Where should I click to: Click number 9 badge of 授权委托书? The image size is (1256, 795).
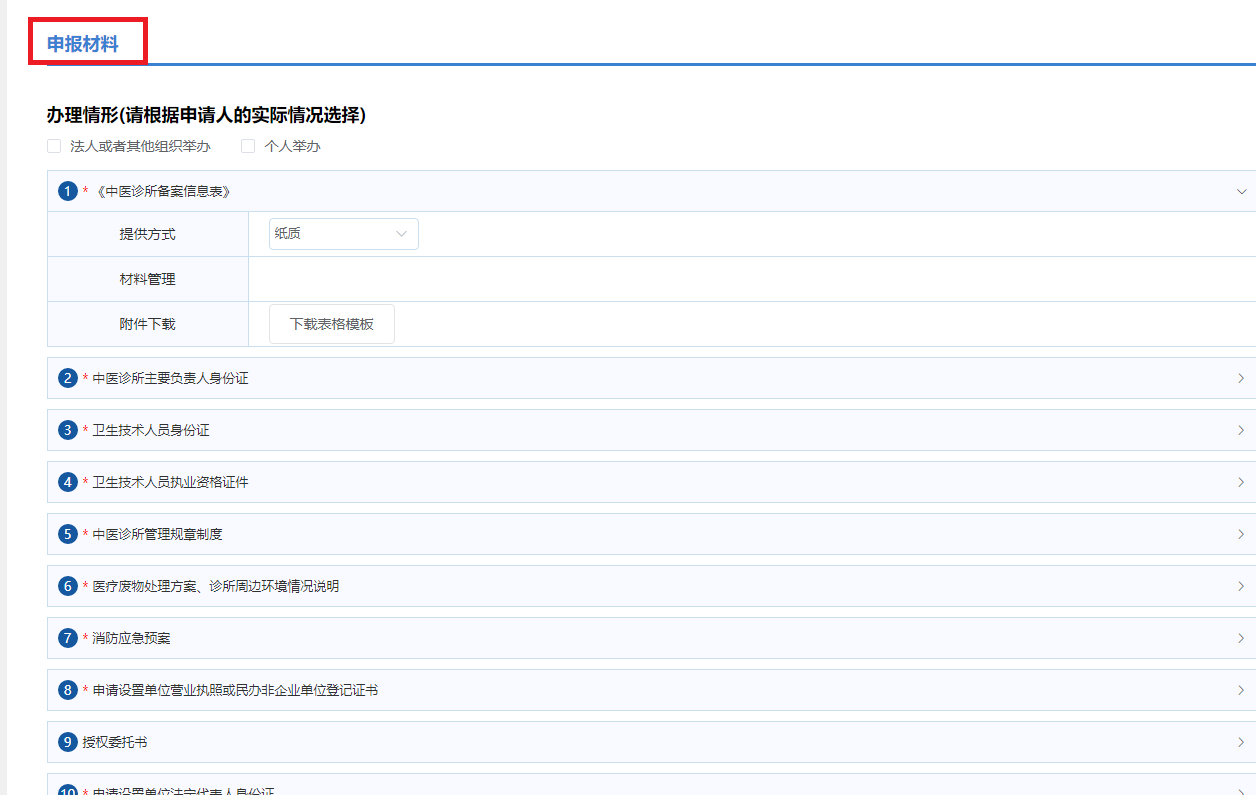[67, 742]
